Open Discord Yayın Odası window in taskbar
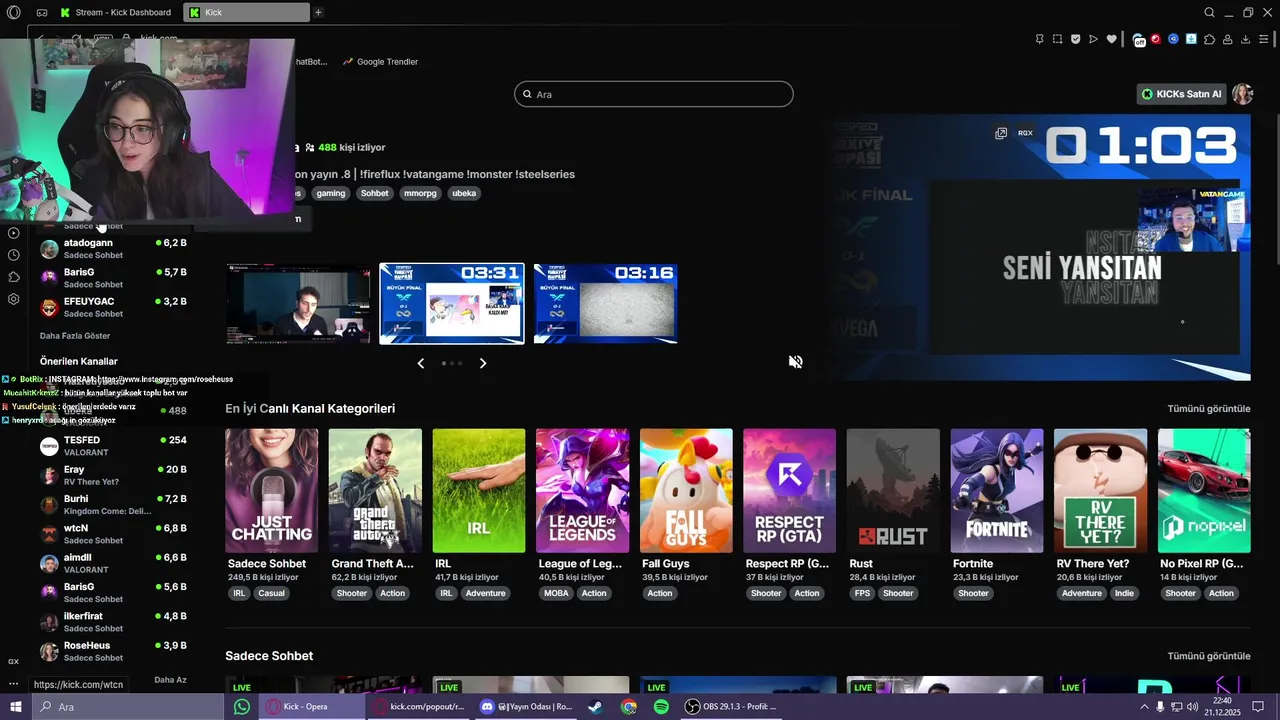Image resolution: width=1280 pixels, height=720 pixels. point(527,707)
